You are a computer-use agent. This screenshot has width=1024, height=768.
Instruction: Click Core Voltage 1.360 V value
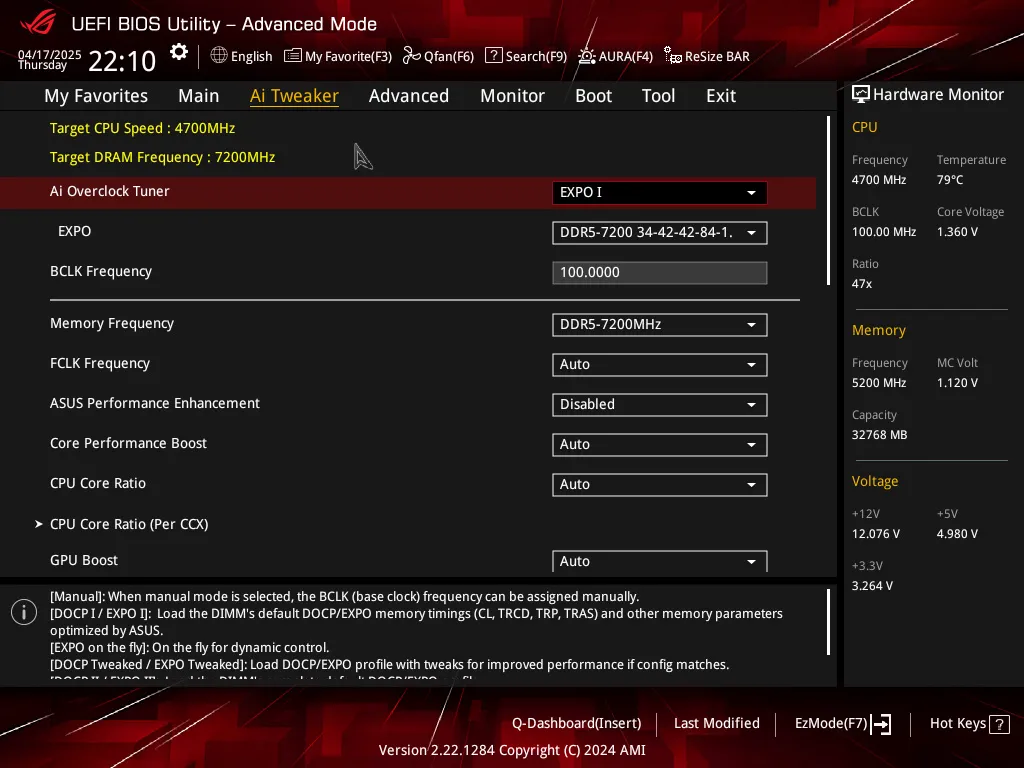pos(957,232)
